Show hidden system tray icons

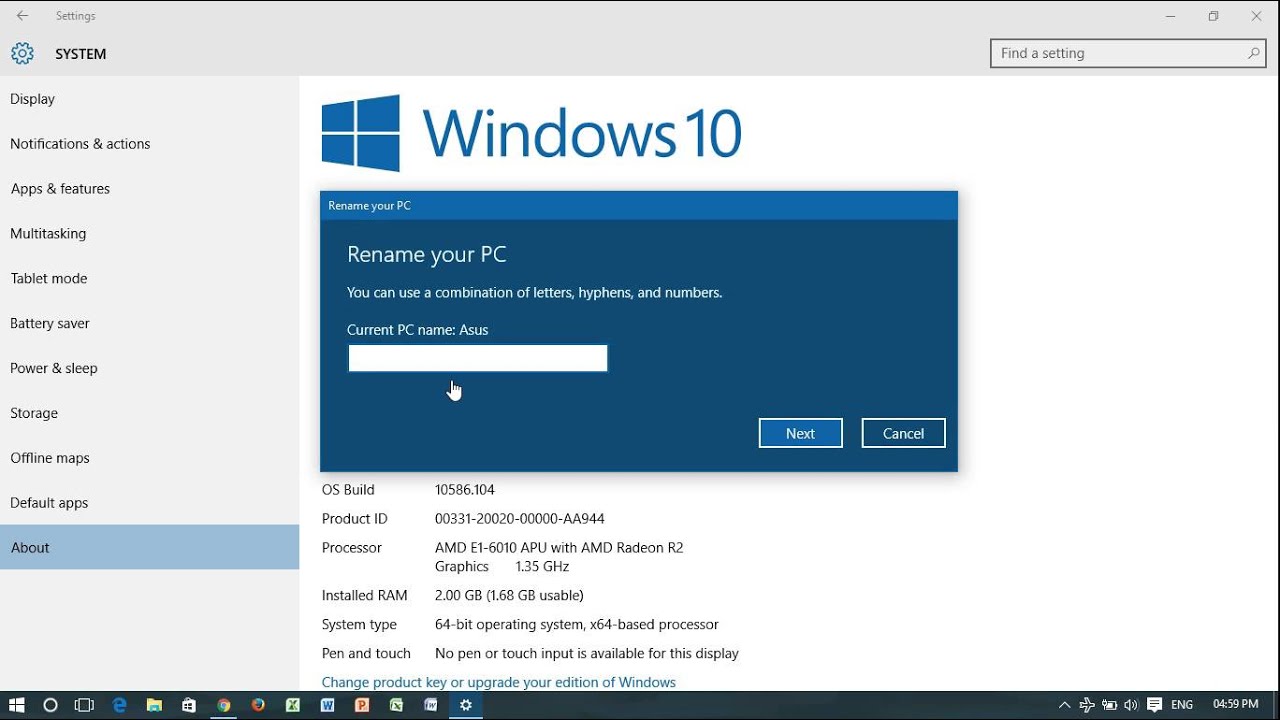coord(1064,705)
